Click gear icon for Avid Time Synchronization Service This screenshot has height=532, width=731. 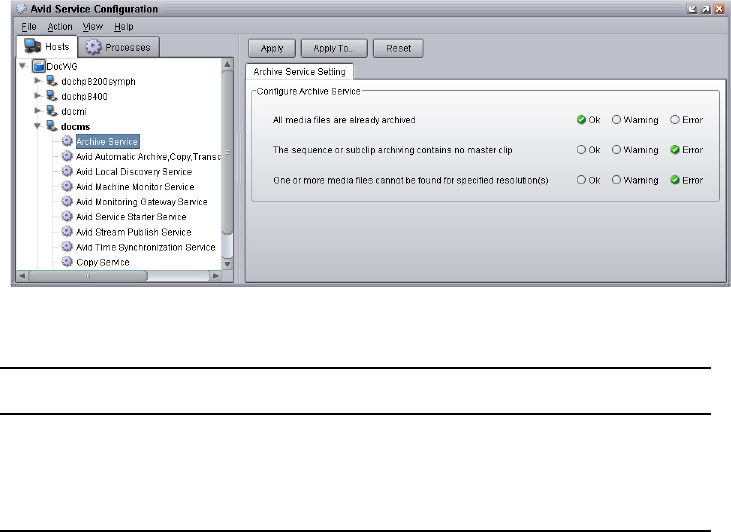[67, 246]
